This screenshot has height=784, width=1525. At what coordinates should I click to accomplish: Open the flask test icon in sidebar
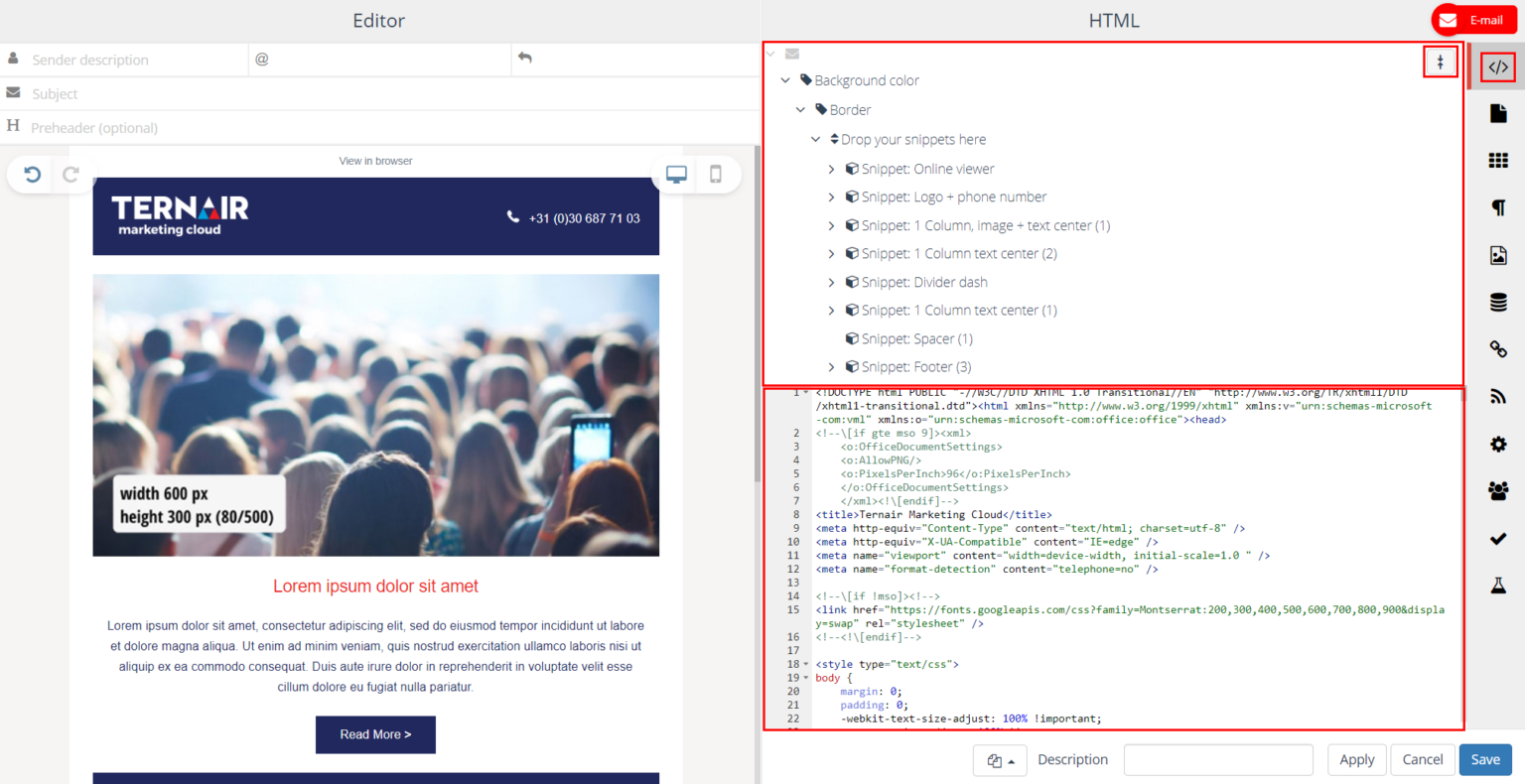point(1498,586)
